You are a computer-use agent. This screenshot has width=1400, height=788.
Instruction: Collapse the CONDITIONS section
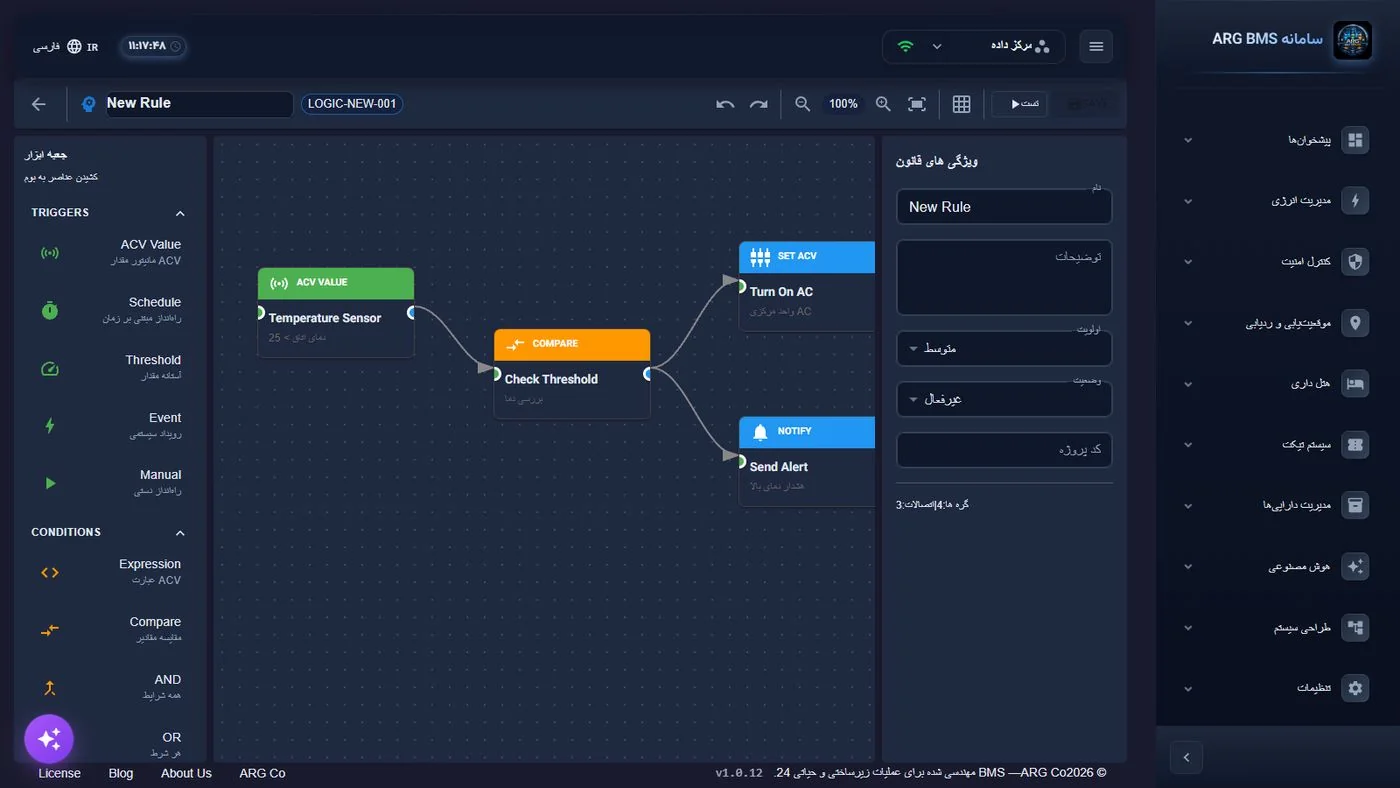(180, 533)
